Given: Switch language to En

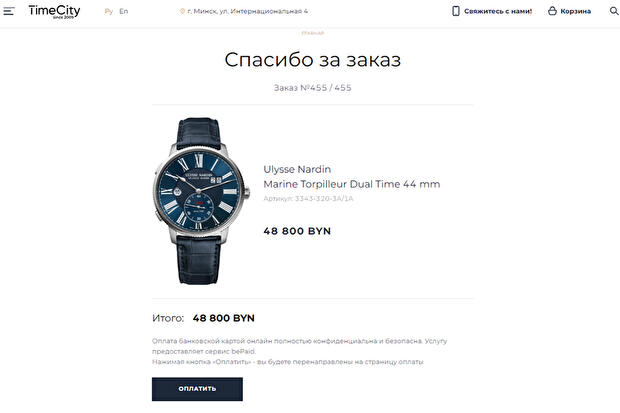Looking at the screenshot, I should click(x=124, y=11).
